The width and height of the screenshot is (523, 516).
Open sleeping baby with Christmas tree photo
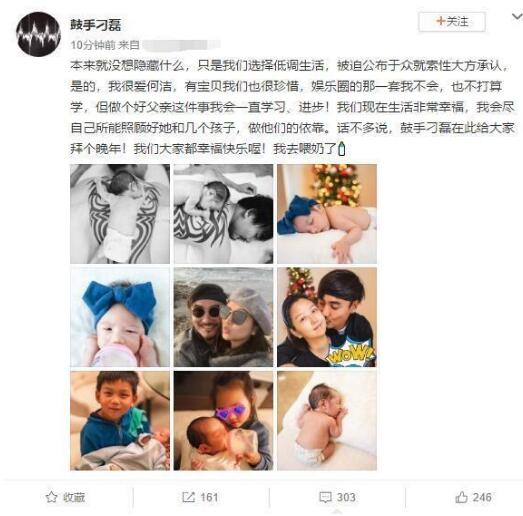(x=327, y=214)
